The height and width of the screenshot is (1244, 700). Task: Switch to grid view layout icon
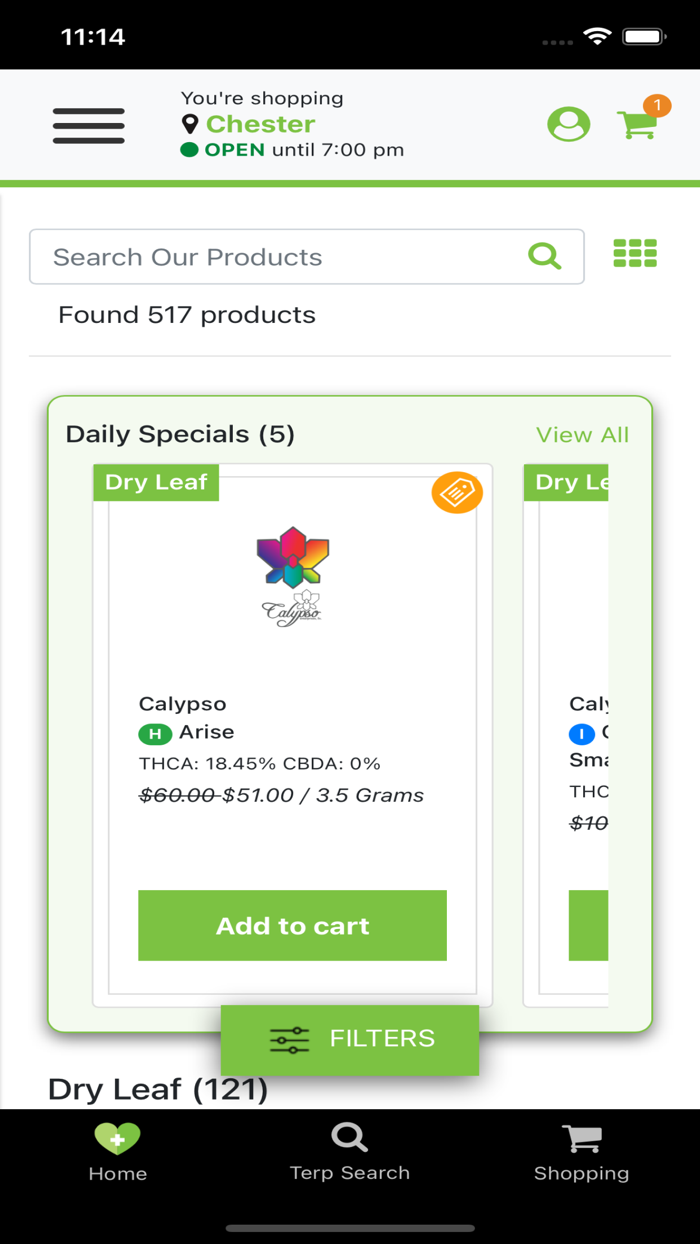pos(635,254)
